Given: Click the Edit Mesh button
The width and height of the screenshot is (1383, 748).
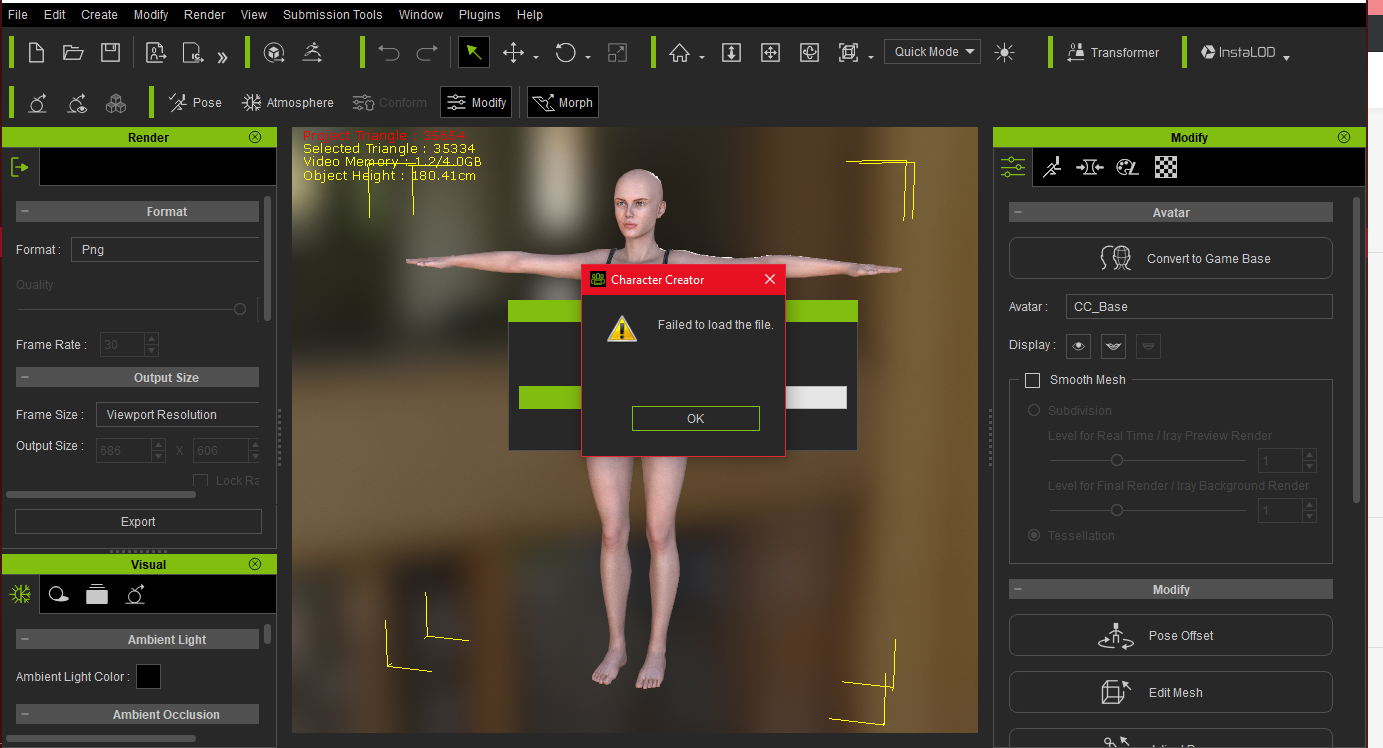Looking at the screenshot, I should click(1171, 692).
